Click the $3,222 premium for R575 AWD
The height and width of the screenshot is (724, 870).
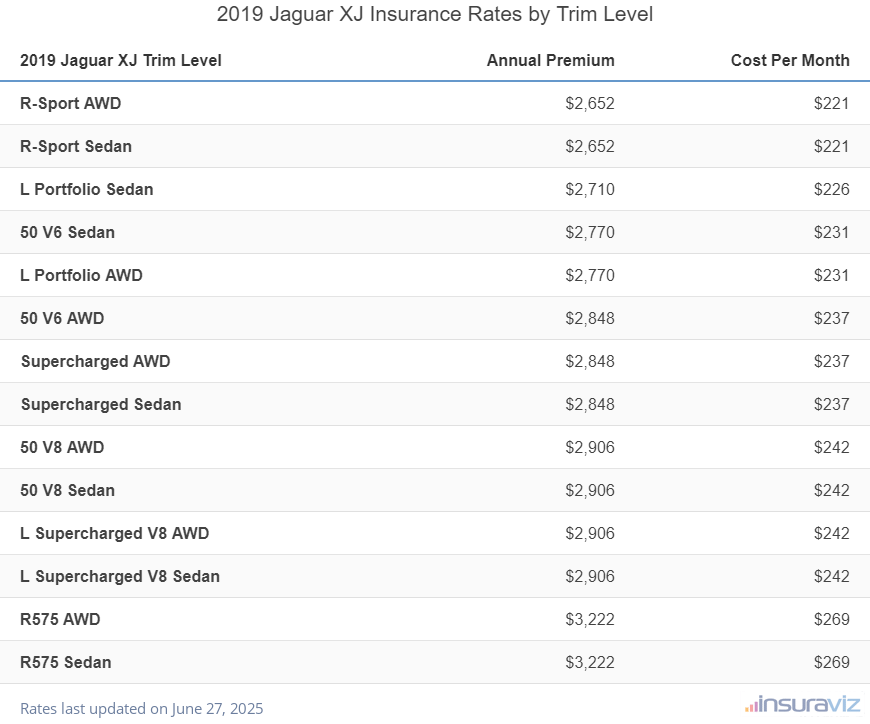pyautogui.click(x=590, y=620)
